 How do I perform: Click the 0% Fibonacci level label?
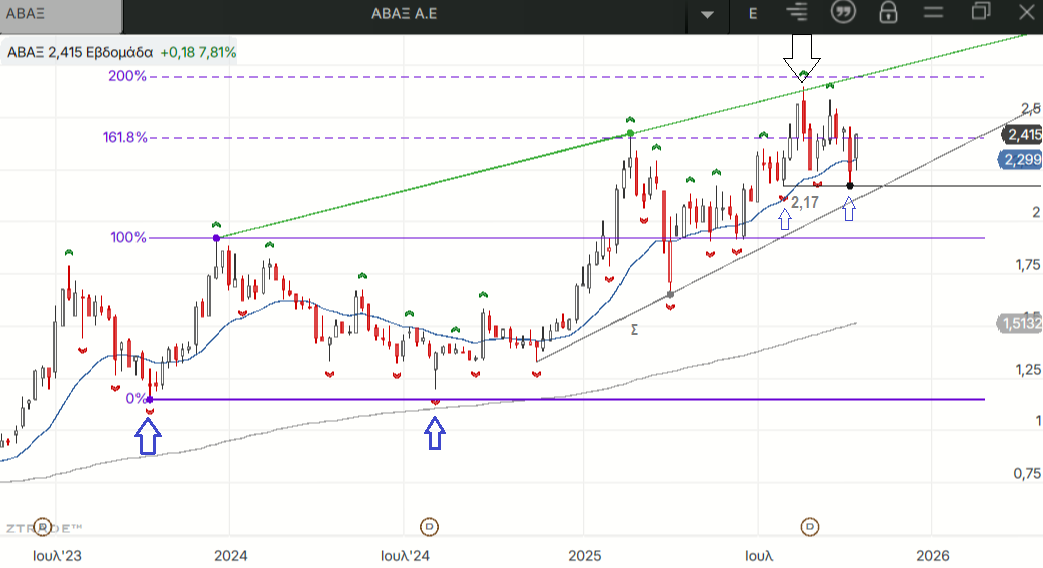pyautogui.click(x=135, y=399)
